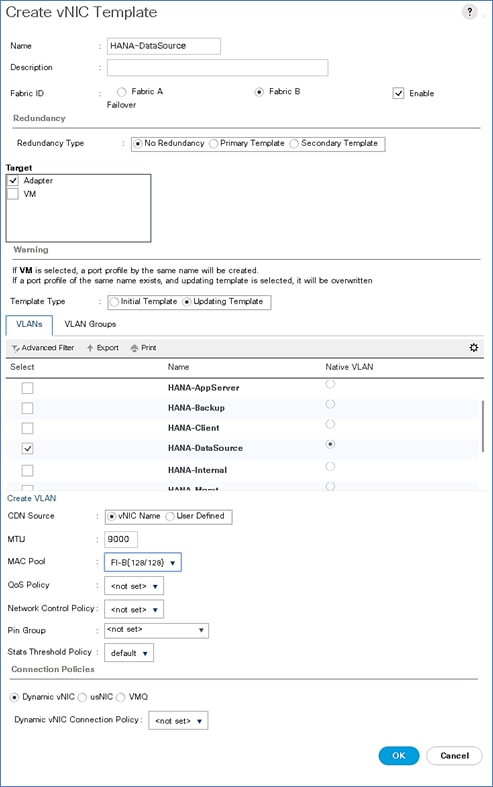Check the VM target checkbox
Viewport: 493px width, 787px height.
13,194
